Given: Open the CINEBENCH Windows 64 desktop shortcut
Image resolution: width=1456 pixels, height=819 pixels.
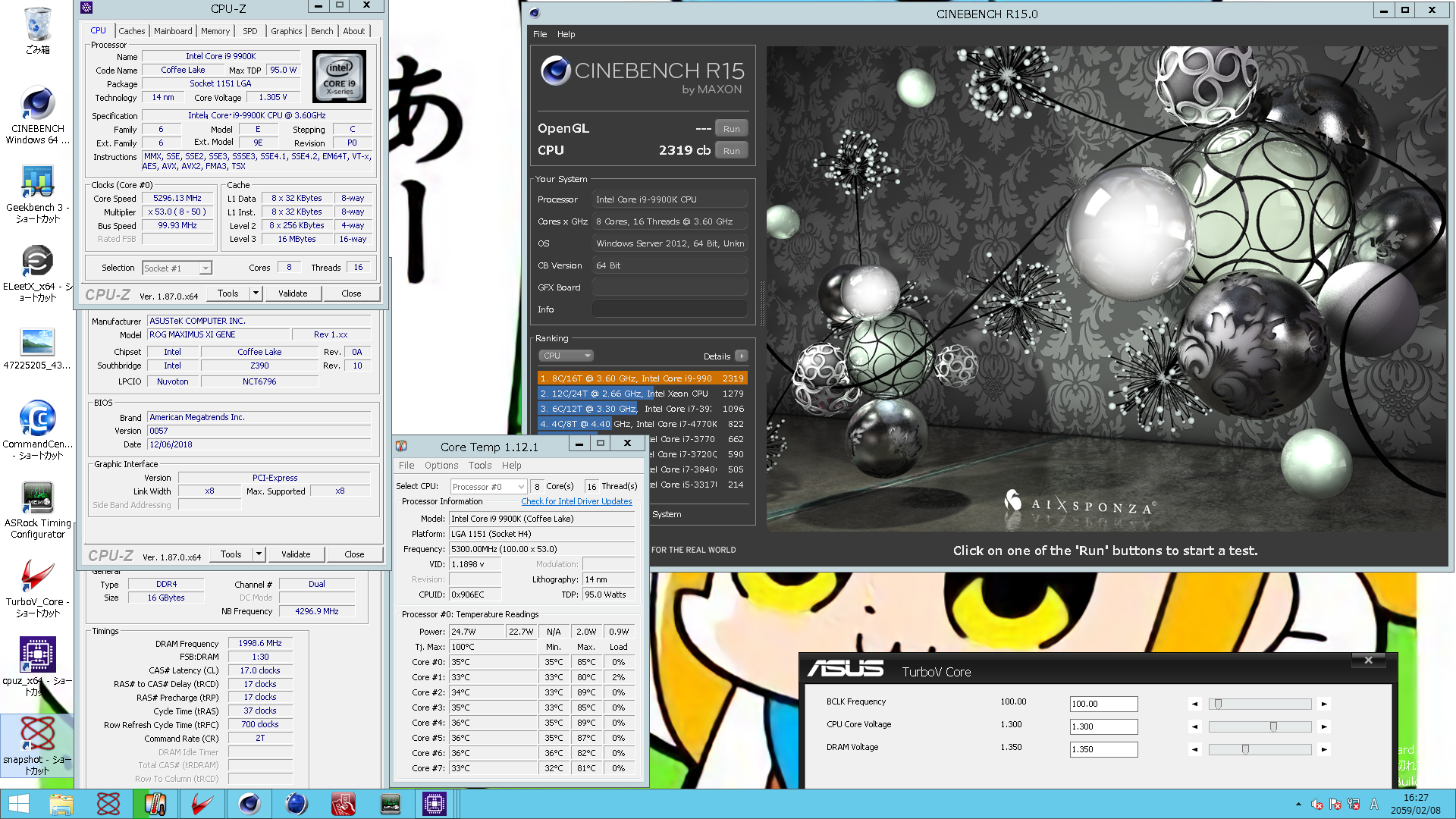Looking at the screenshot, I should pyautogui.click(x=37, y=115).
